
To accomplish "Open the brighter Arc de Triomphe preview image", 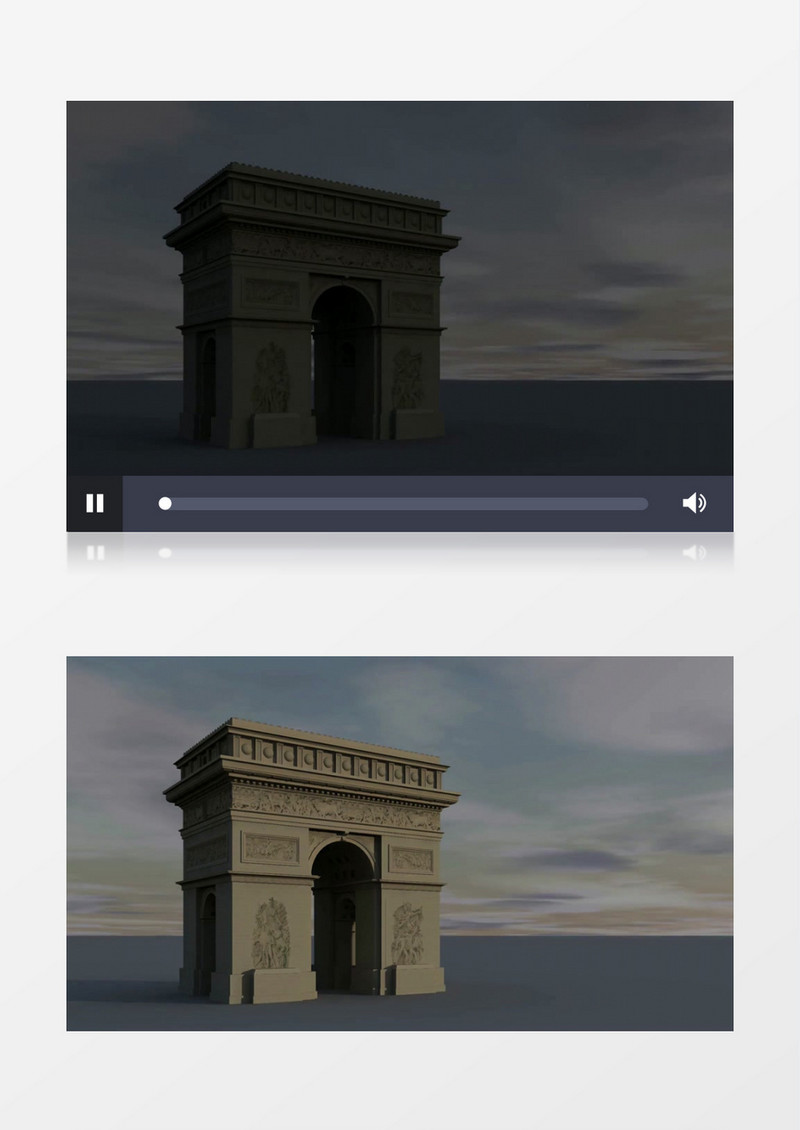I will pyautogui.click(x=400, y=843).
